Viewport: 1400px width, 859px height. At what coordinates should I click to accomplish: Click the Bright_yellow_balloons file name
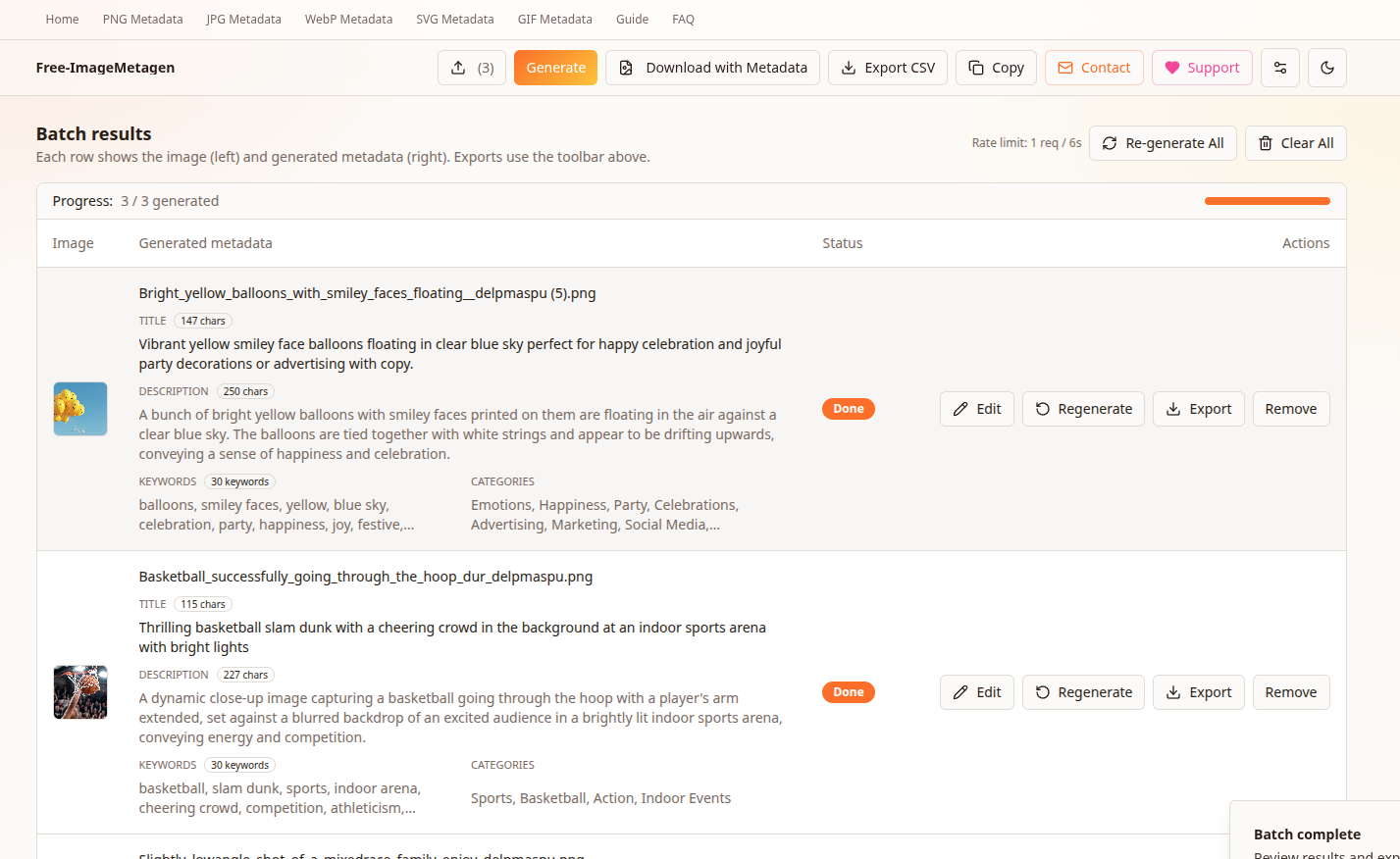tap(367, 293)
